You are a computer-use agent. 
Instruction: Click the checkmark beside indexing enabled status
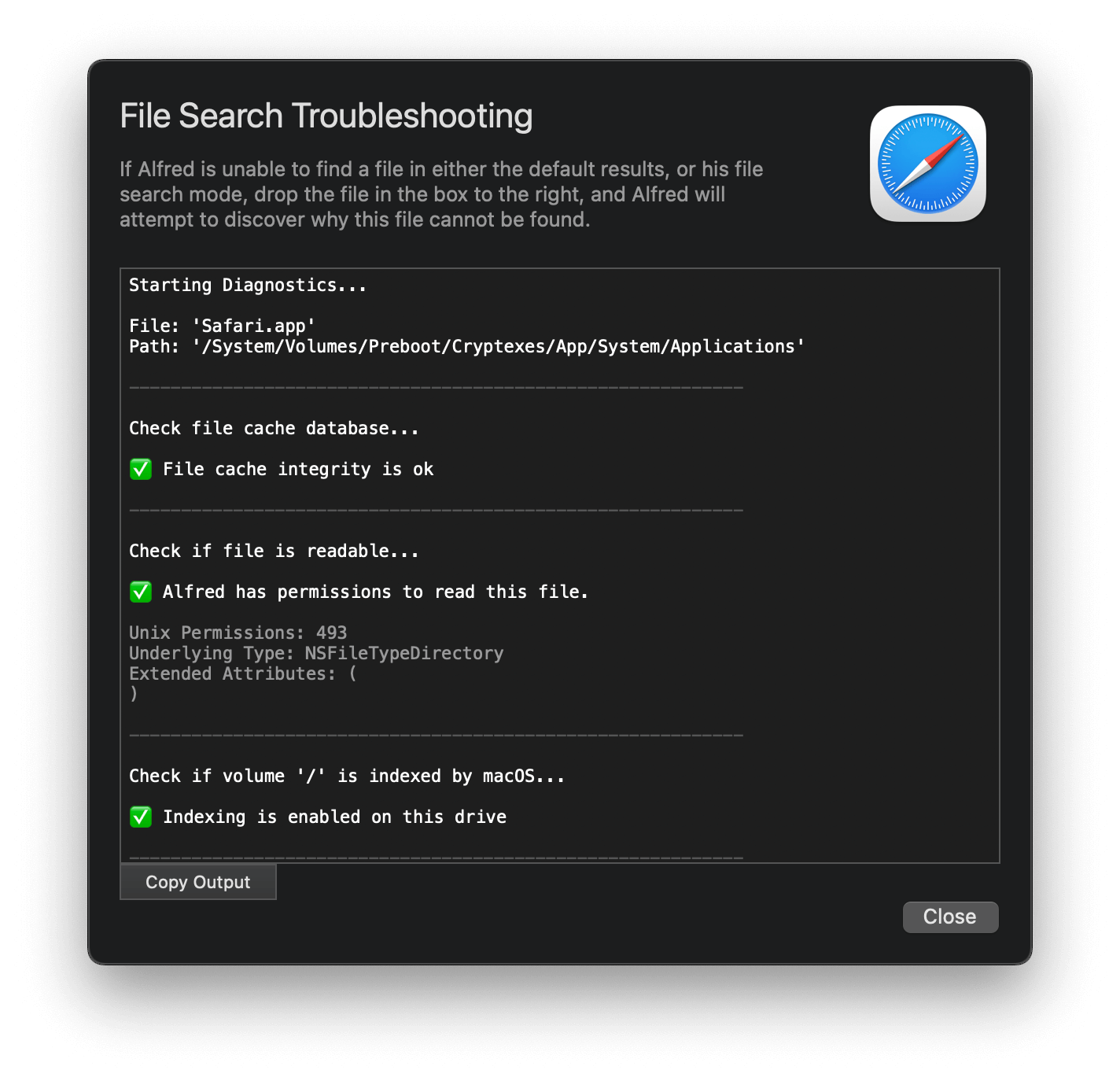point(140,817)
